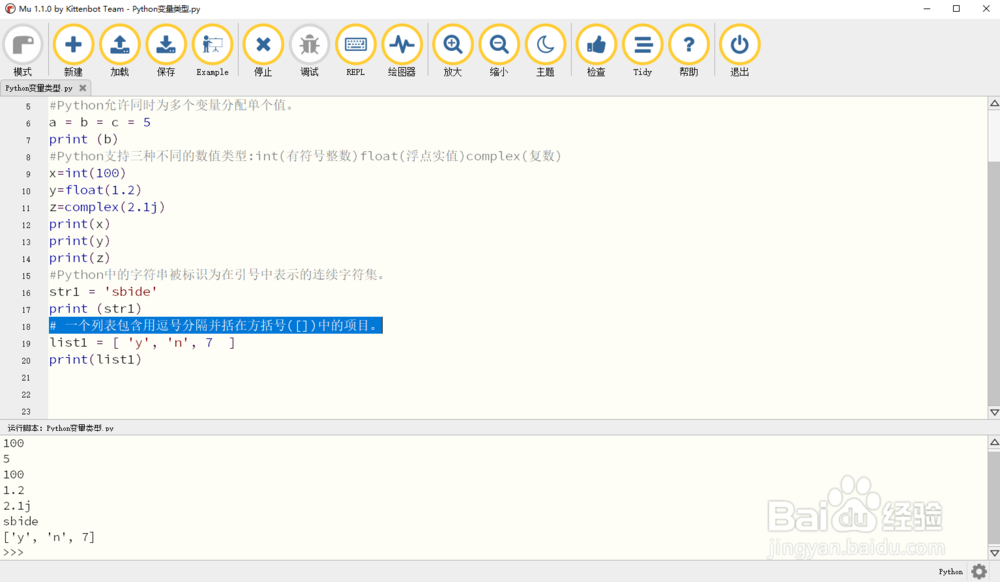
Task: Minimize the Mu window
Action: [927, 8]
